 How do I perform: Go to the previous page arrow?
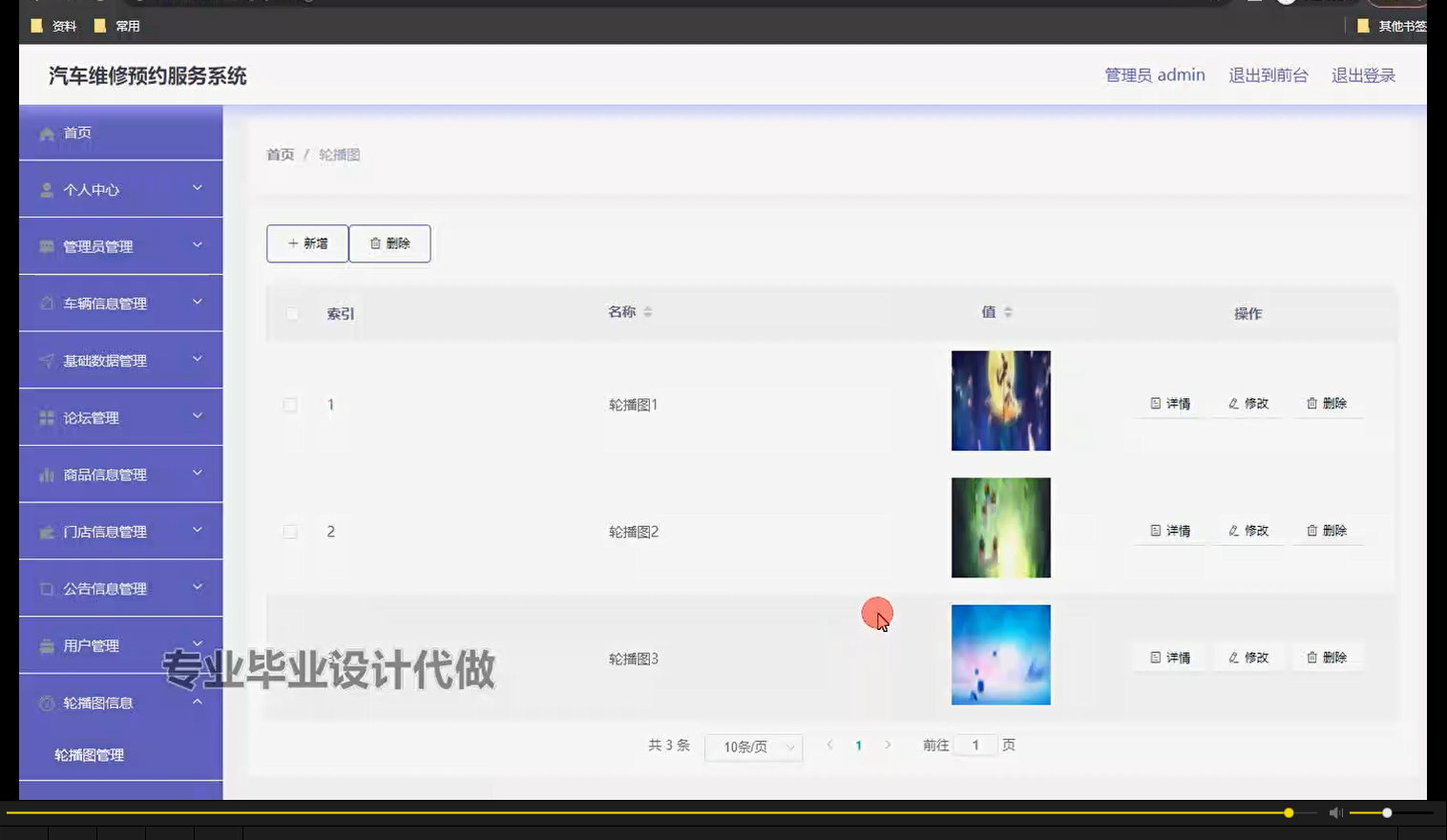(x=829, y=745)
